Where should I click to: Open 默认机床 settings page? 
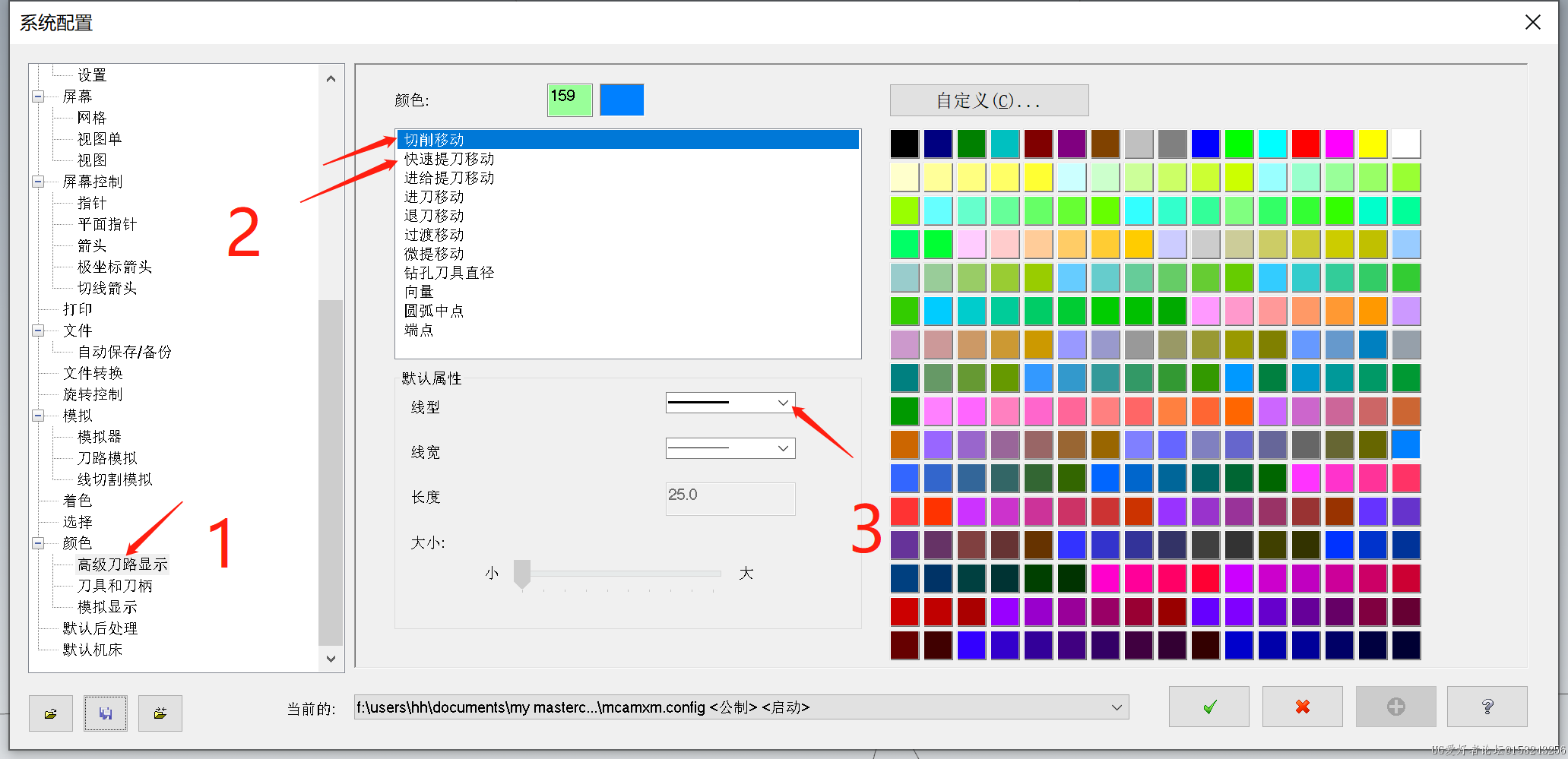click(x=93, y=650)
